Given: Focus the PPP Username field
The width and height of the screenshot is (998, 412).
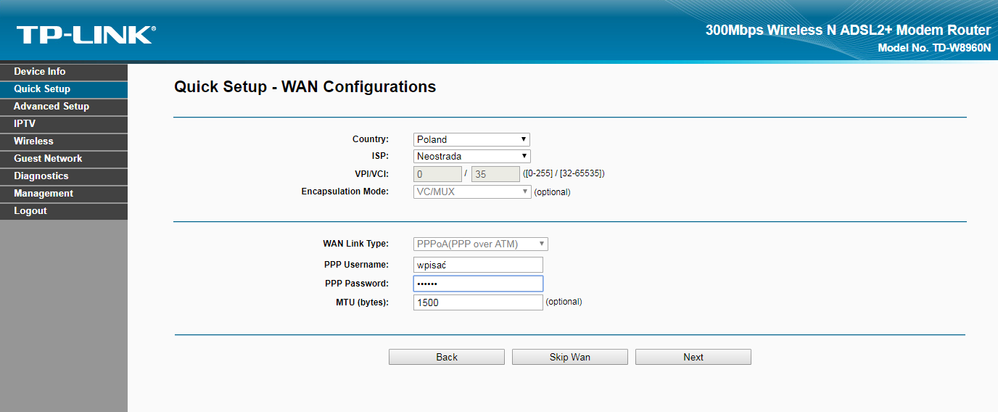Looking at the screenshot, I should pos(477,265).
